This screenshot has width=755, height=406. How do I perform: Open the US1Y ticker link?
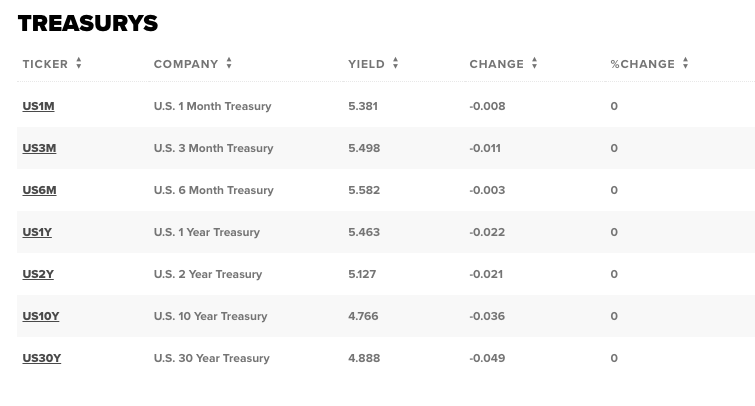(x=37, y=232)
